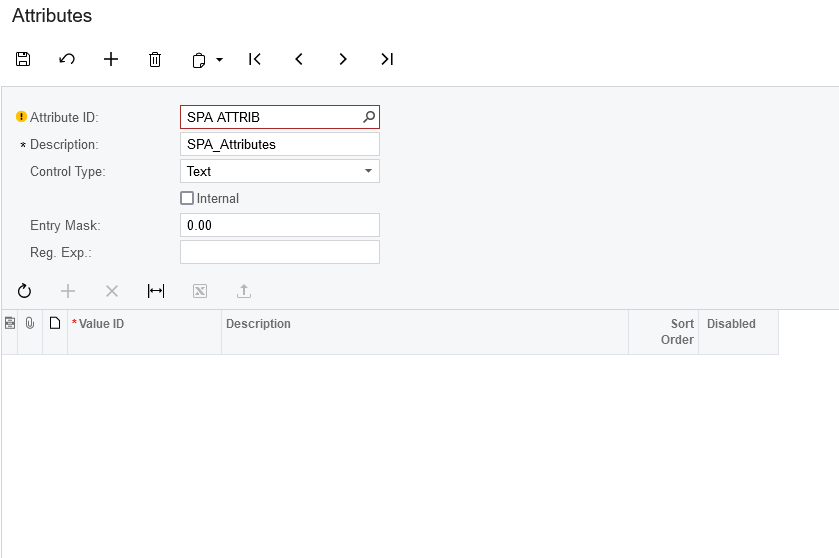Focus the Entry Mask input field
The image size is (839, 558).
[x=279, y=225]
